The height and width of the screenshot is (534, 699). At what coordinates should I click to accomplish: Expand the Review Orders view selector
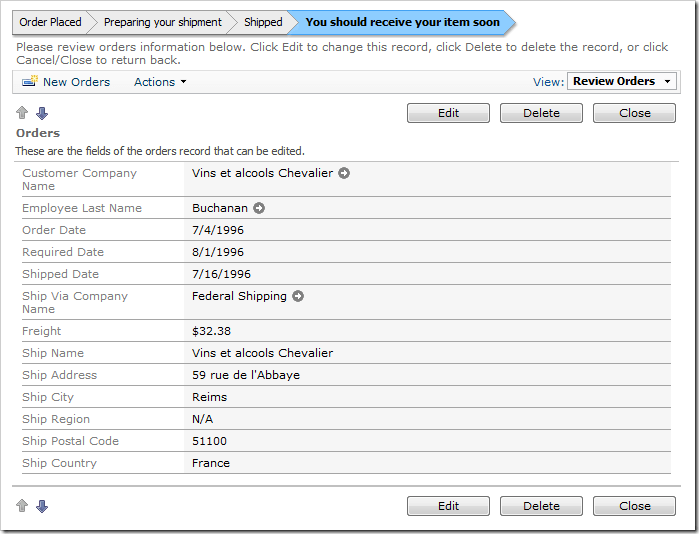tap(621, 81)
